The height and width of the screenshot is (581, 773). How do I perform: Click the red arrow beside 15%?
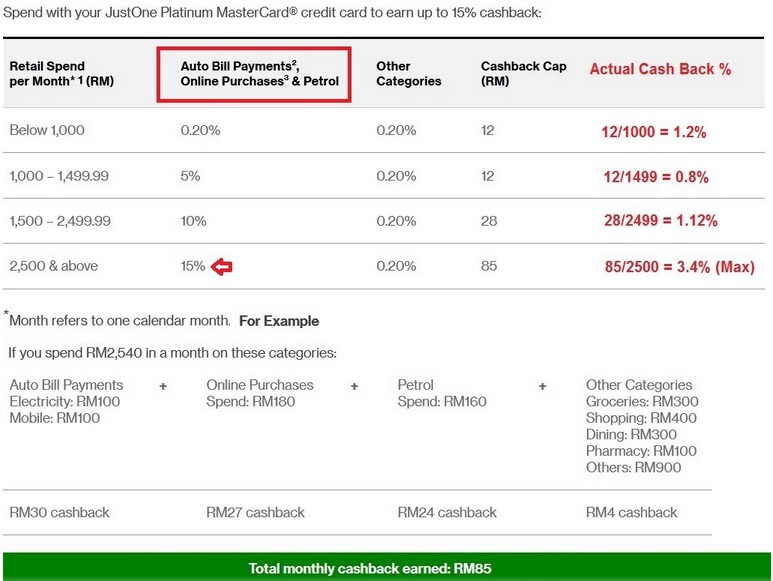coord(221,267)
